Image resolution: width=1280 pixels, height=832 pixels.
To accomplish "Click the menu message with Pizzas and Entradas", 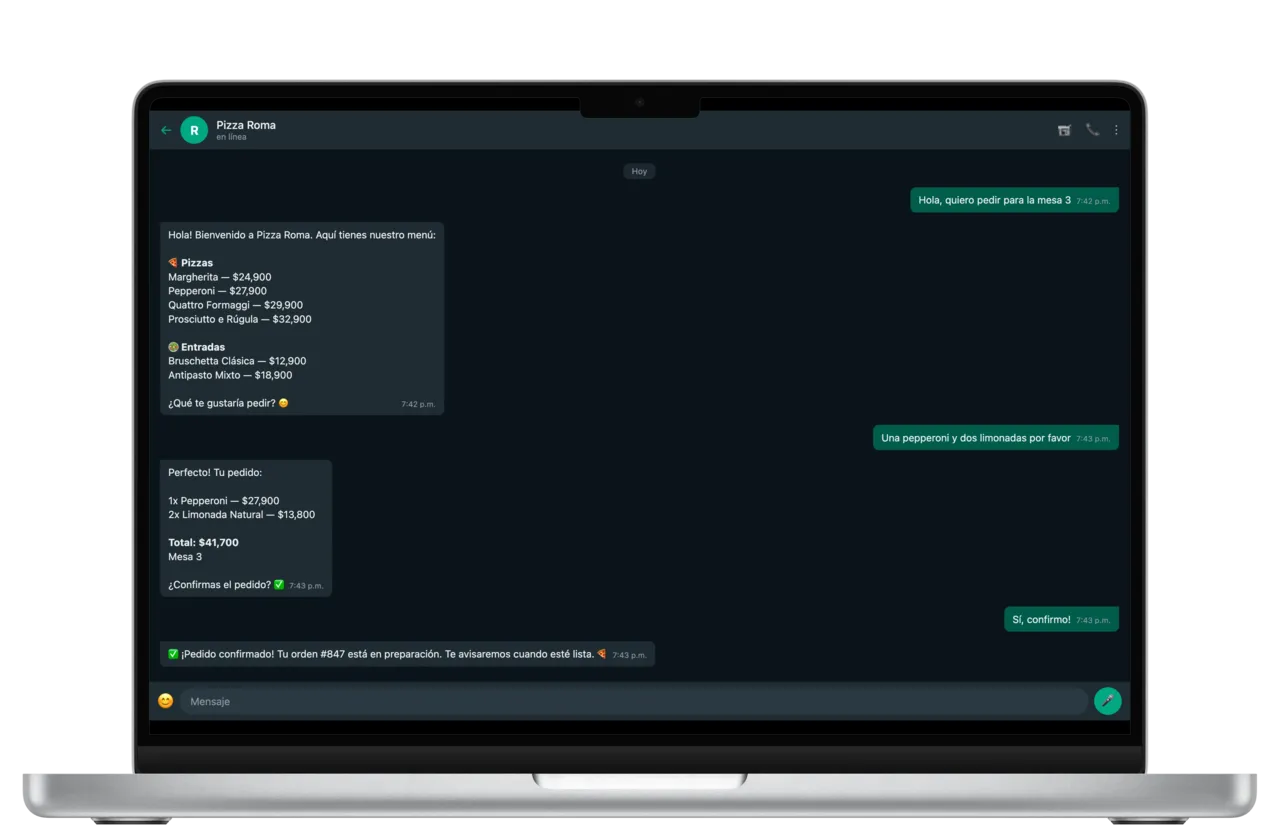I will (302, 318).
